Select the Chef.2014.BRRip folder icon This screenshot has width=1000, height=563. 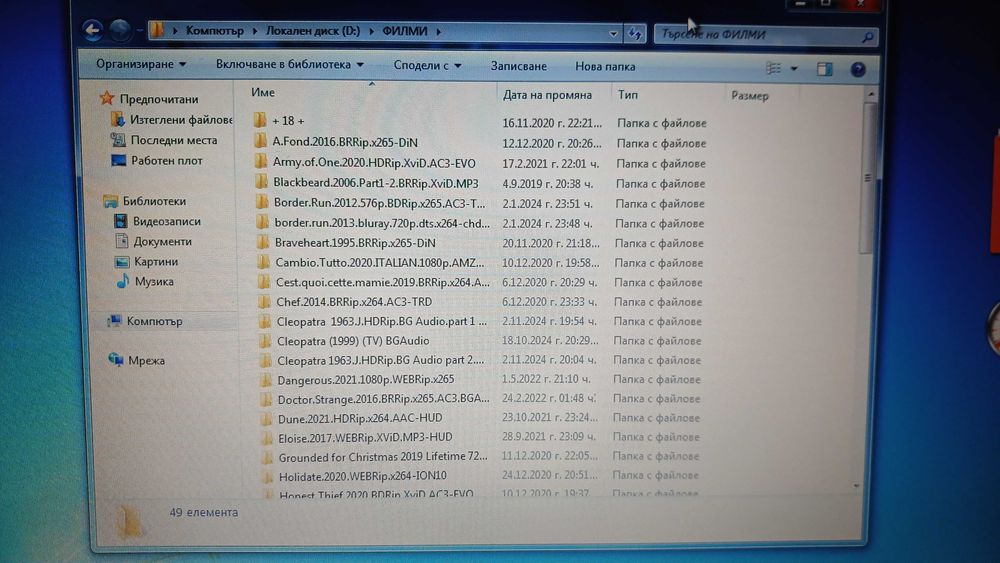pyautogui.click(x=265, y=302)
